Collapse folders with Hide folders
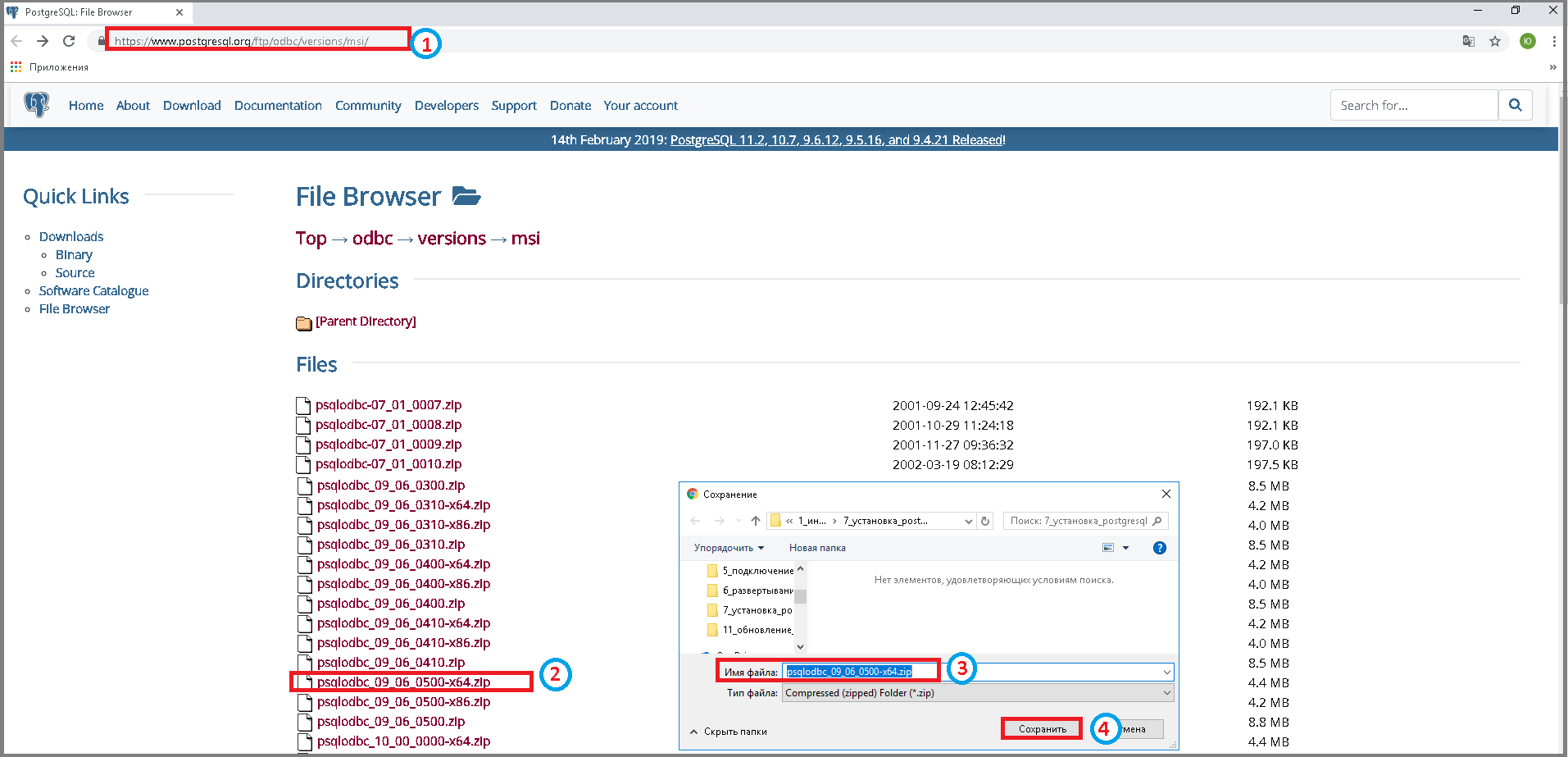 point(729,732)
